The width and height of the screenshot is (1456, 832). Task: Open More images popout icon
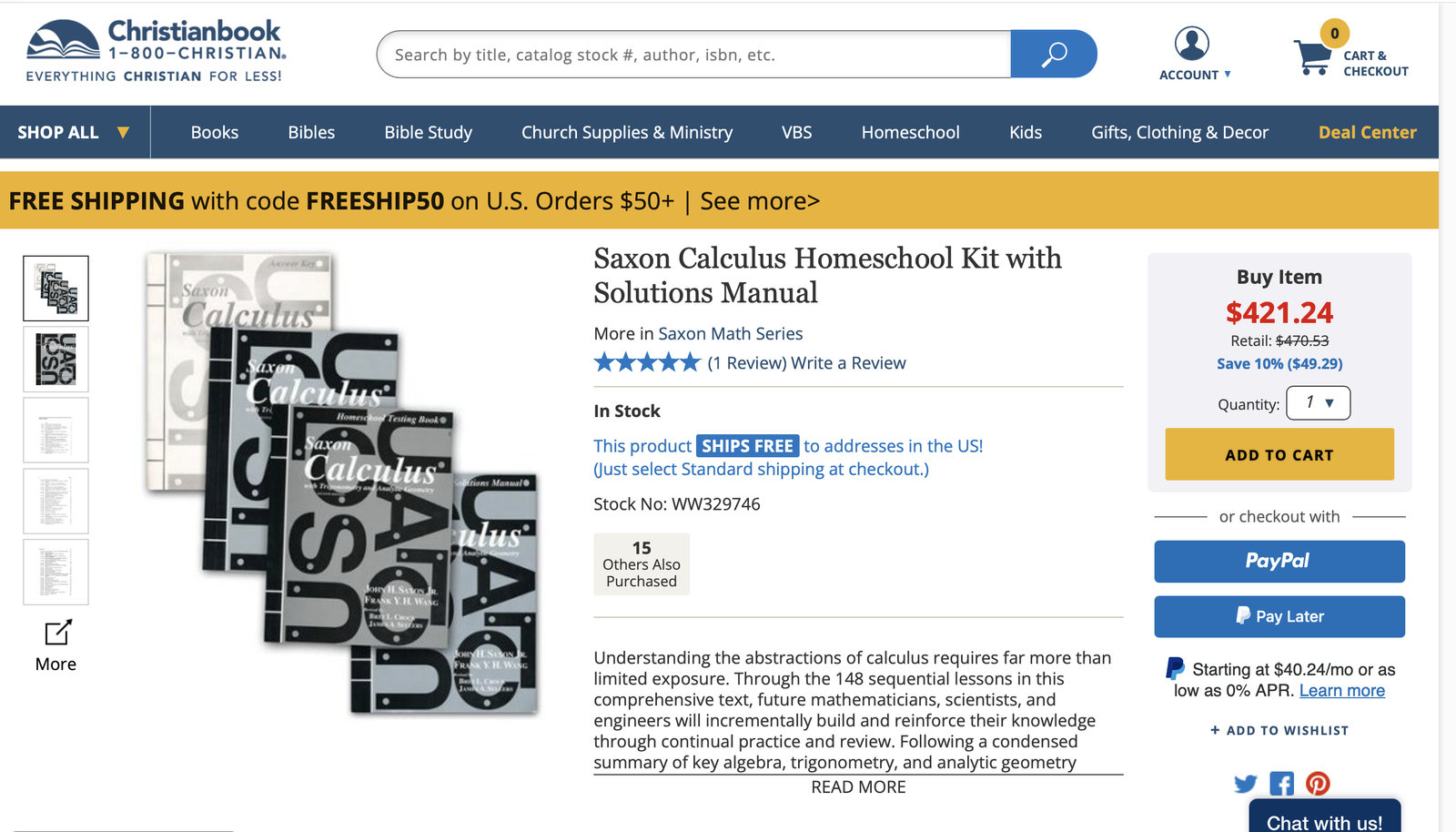pos(57,632)
